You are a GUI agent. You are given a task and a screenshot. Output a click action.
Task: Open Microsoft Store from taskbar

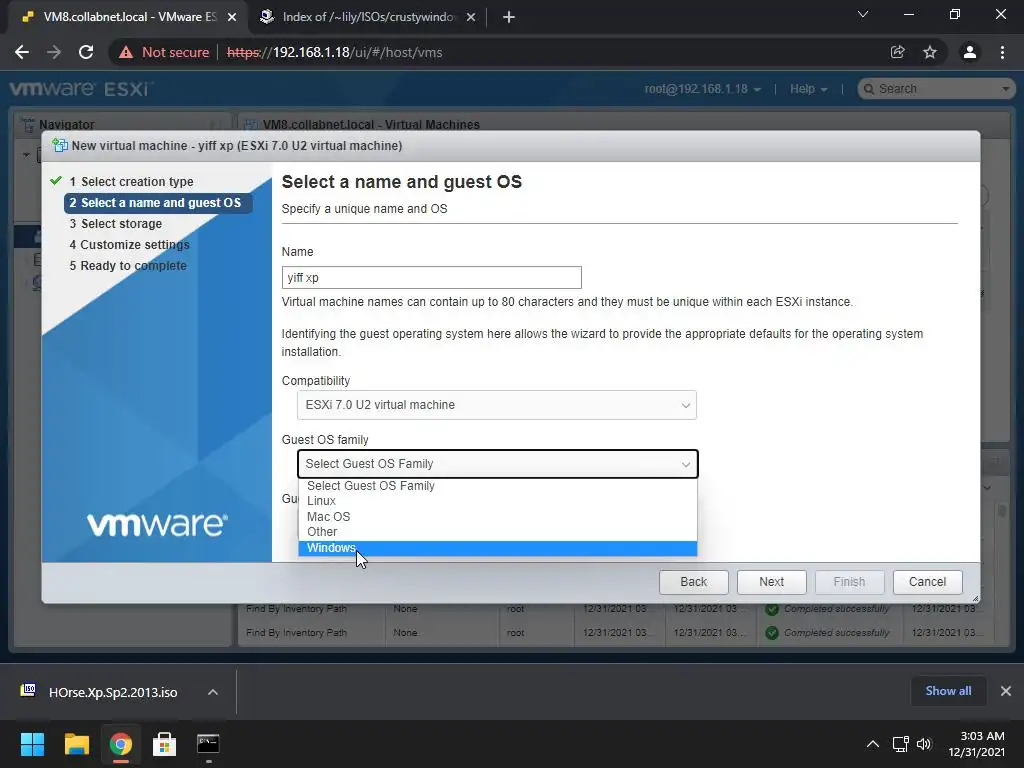pyautogui.click(x=164, y=744)
